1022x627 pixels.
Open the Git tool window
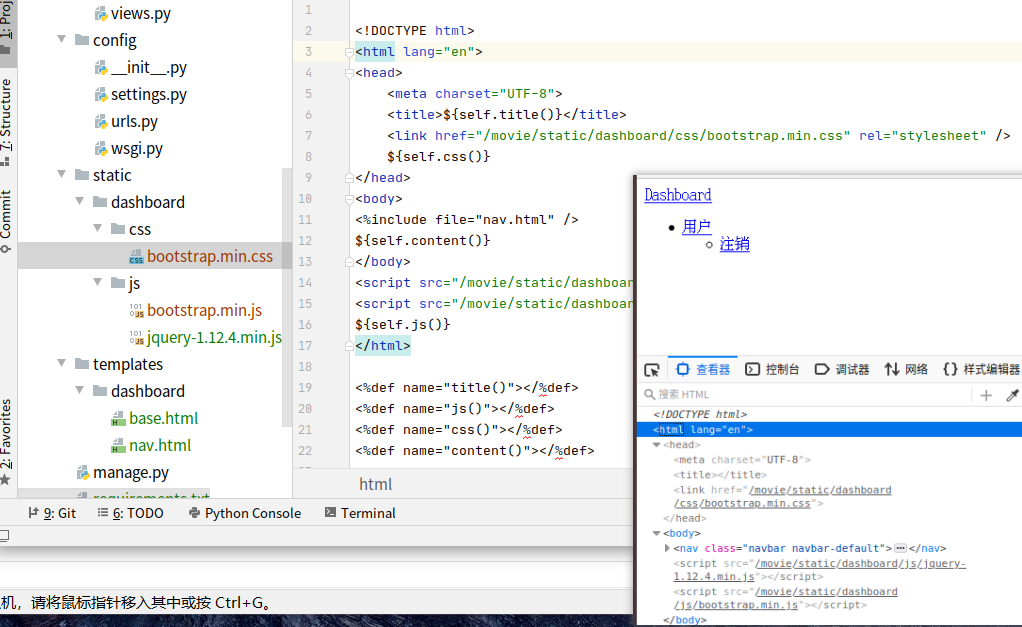(52, 513)
